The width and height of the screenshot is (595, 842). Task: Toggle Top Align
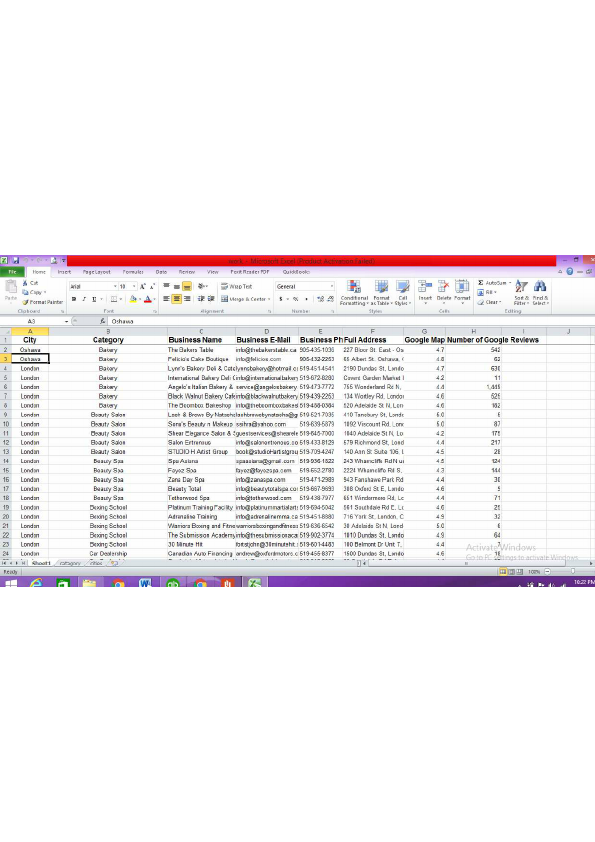166,286
